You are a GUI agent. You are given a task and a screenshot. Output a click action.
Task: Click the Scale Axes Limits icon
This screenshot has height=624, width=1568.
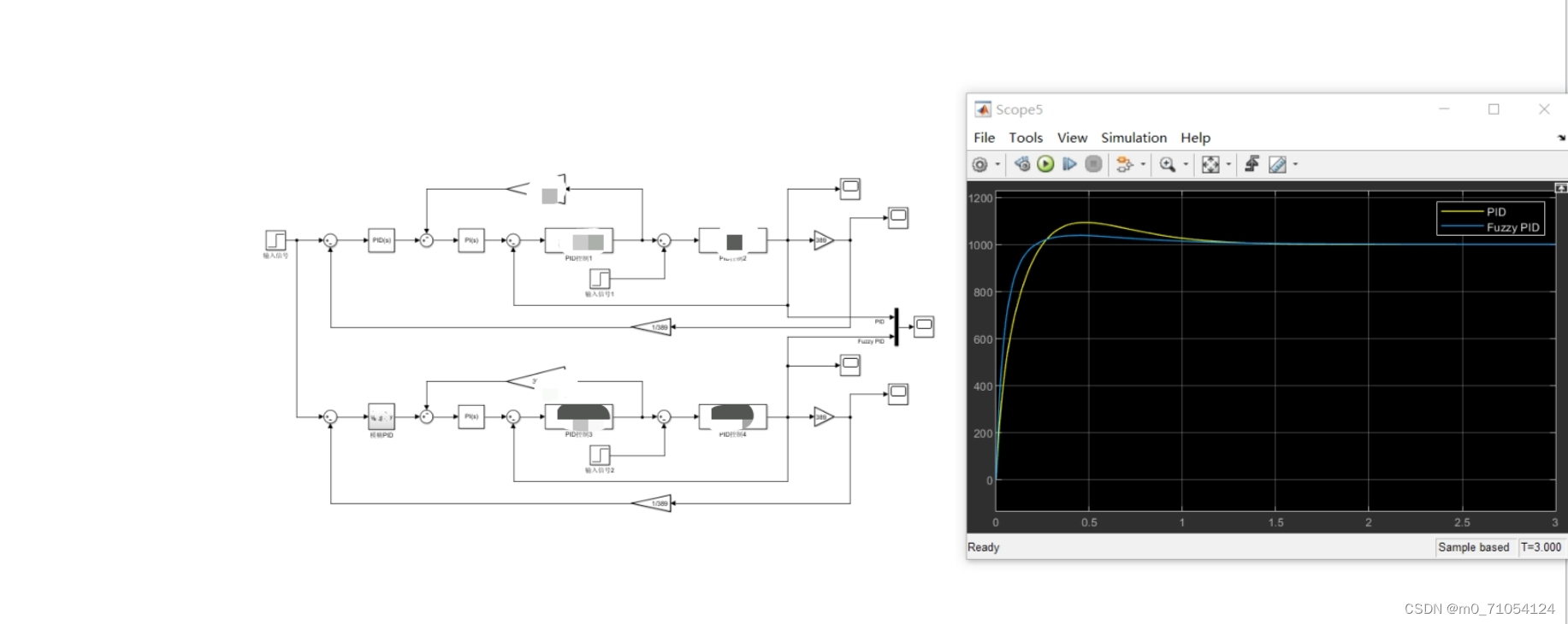(x=1210, y=164)
